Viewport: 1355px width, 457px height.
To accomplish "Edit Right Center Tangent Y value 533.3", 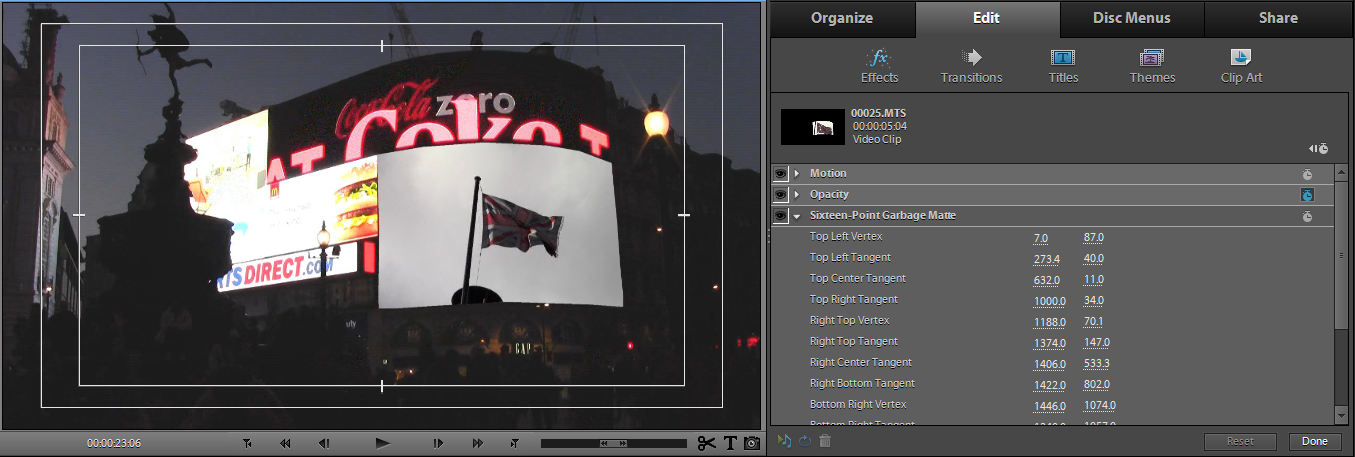I will [1097, 364].
